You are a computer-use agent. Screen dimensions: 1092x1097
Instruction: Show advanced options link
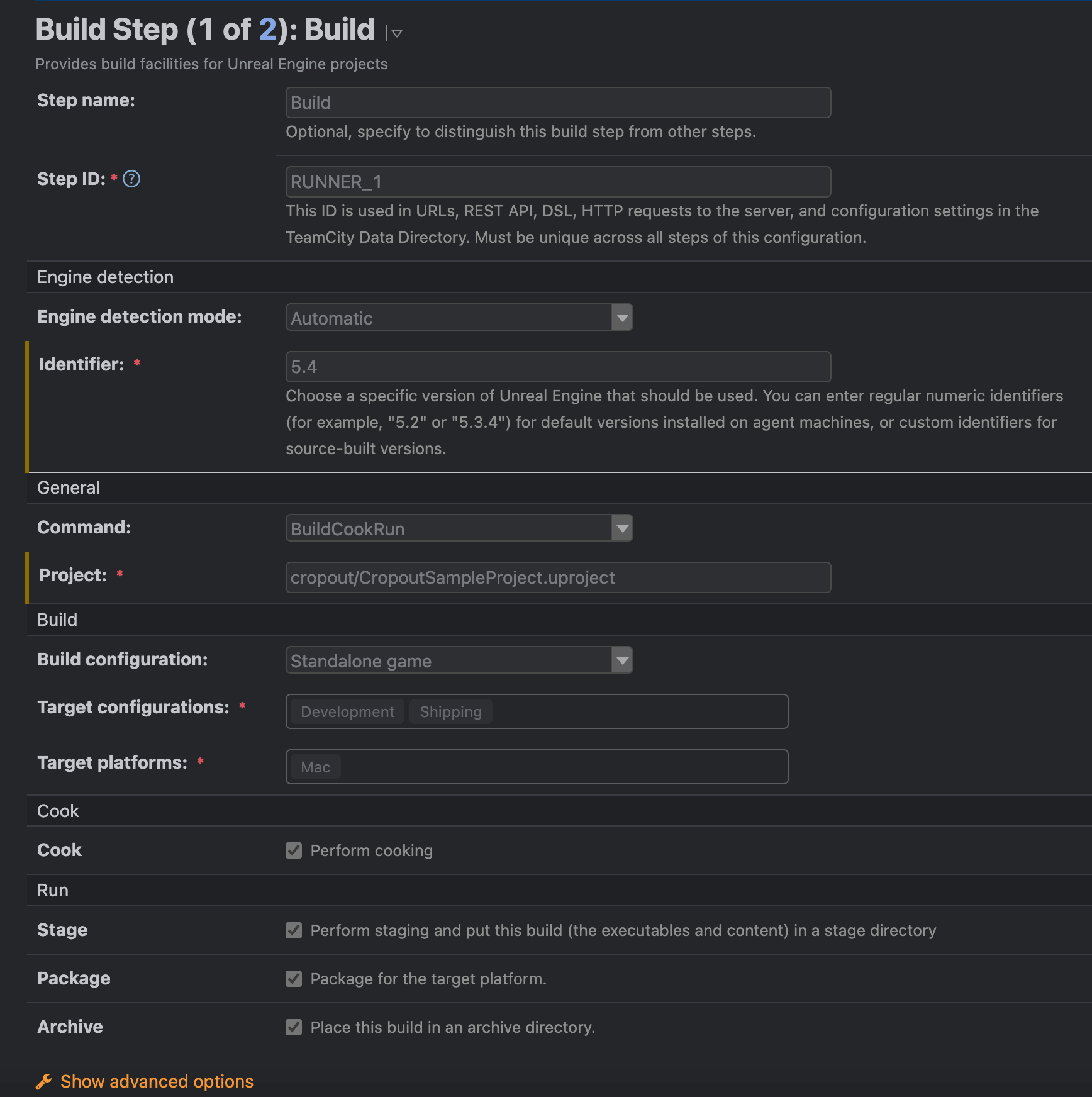(157, 1081)
